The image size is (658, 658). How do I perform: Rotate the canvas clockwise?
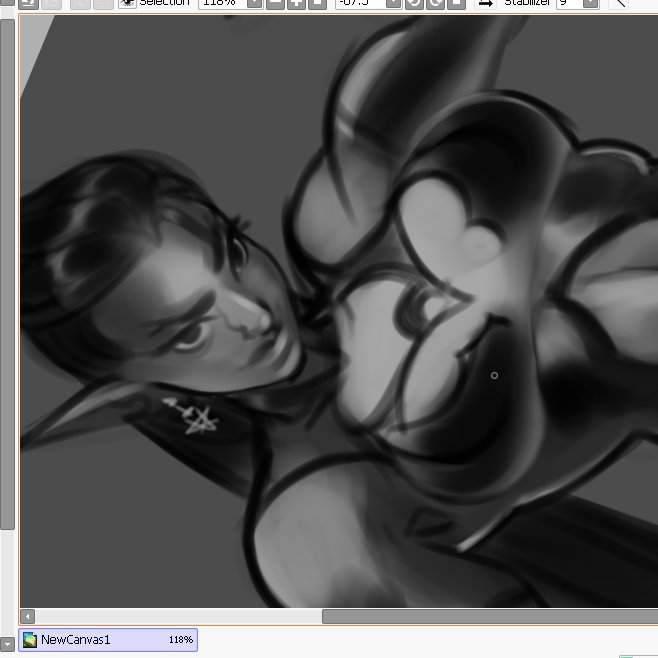(435, 3)
